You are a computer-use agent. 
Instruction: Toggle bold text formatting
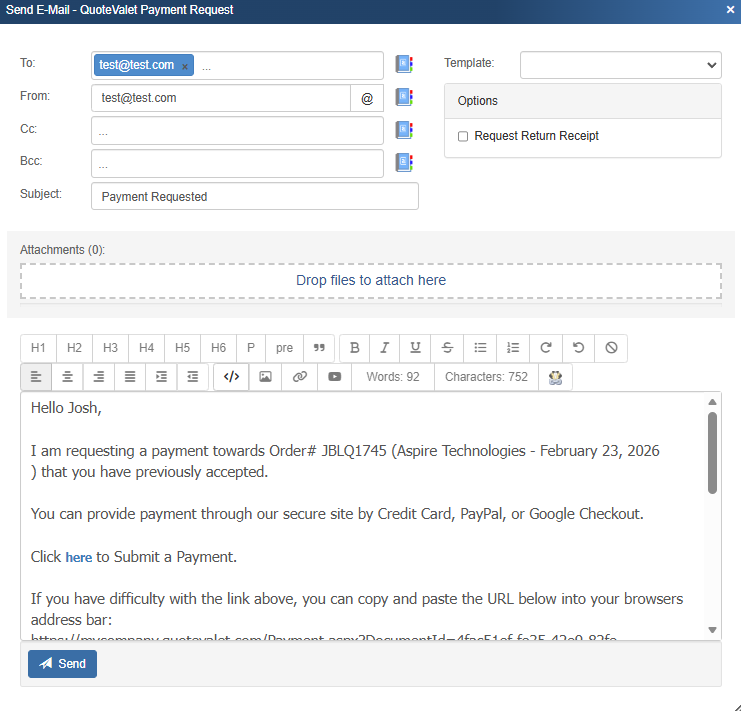click(355, 348)
